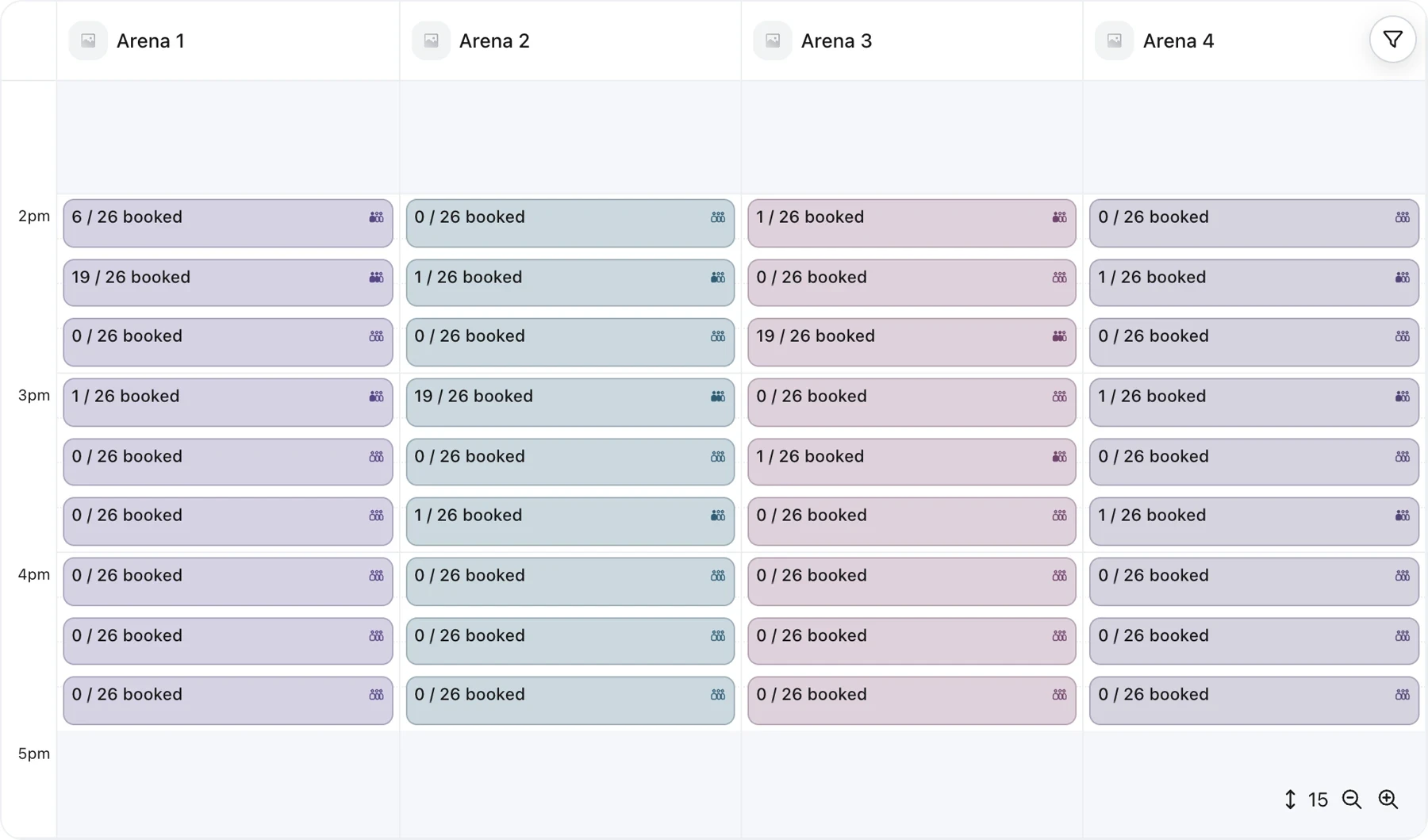Click attendees icon on Arena 2 4pm slot
The width and height of the screenshot is (1428, 840).
point(718,576)
